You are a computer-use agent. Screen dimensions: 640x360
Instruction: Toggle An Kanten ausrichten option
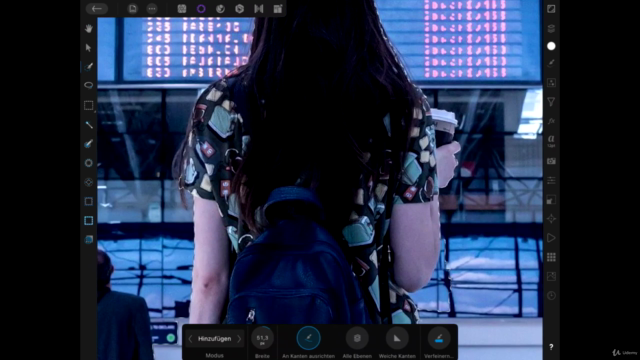click(308, 338)
